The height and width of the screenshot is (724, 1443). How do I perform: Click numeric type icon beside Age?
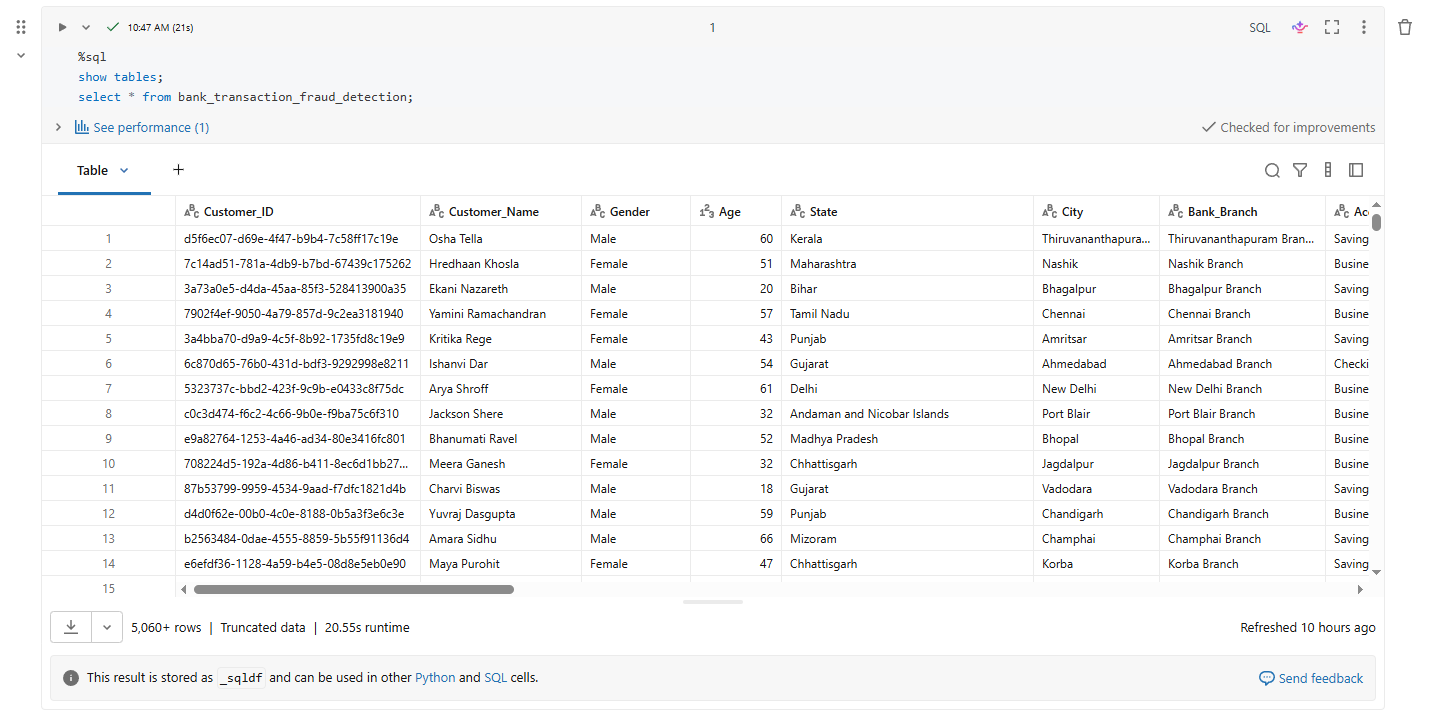point(706,212)
